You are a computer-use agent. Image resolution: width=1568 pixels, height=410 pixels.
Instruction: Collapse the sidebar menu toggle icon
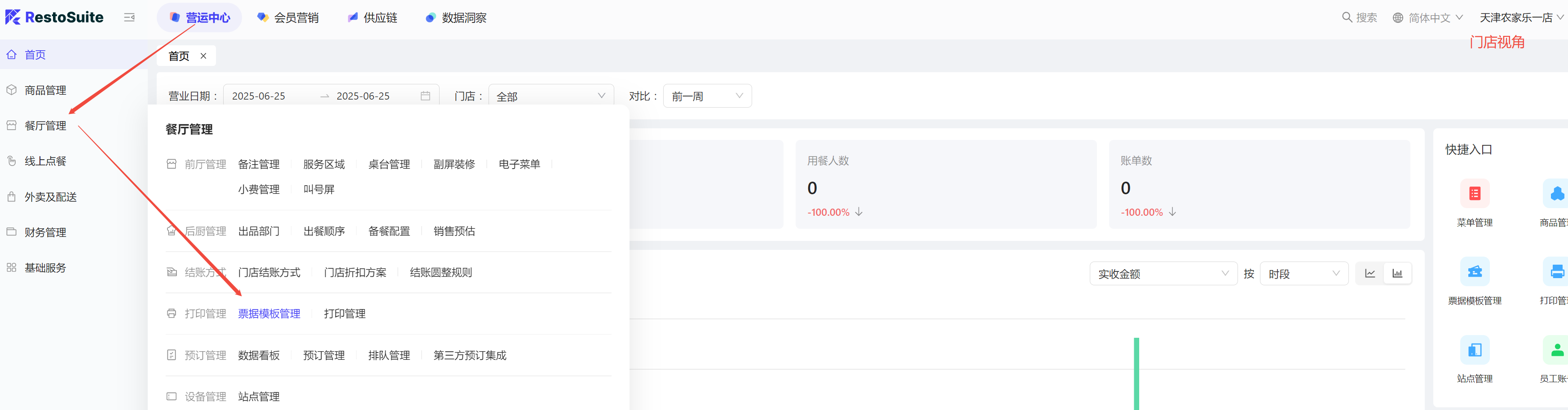(129, 17)
